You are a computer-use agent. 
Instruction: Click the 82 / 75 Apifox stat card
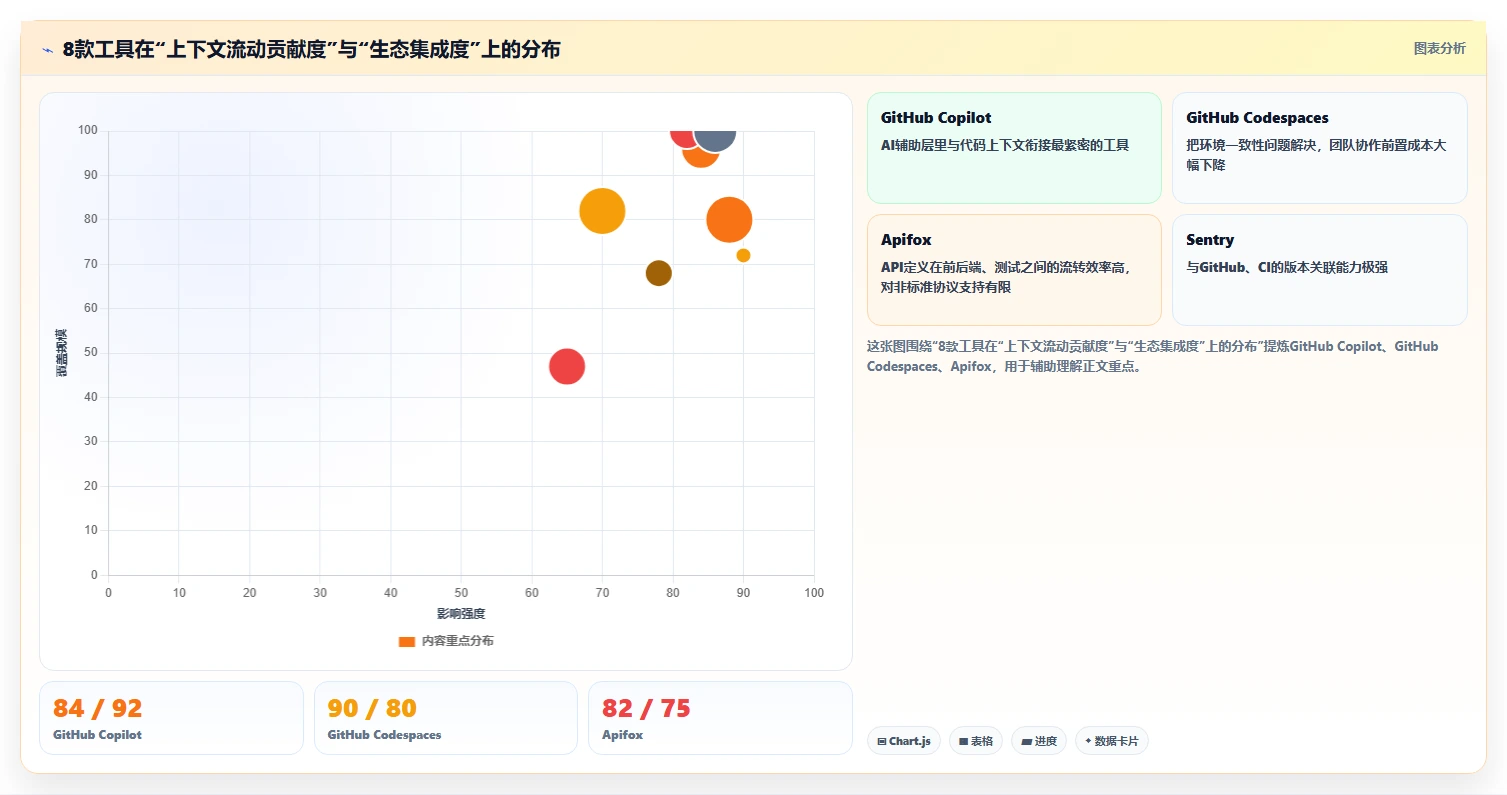point(720,718)
